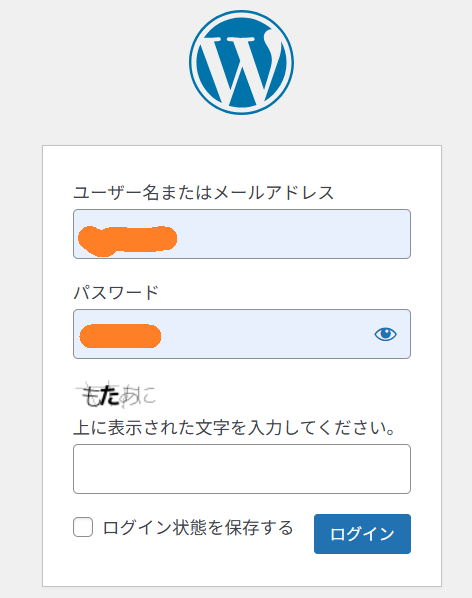Click the ログイン button
The height and width of the screenshot is (598, 472).
[362, 534]
